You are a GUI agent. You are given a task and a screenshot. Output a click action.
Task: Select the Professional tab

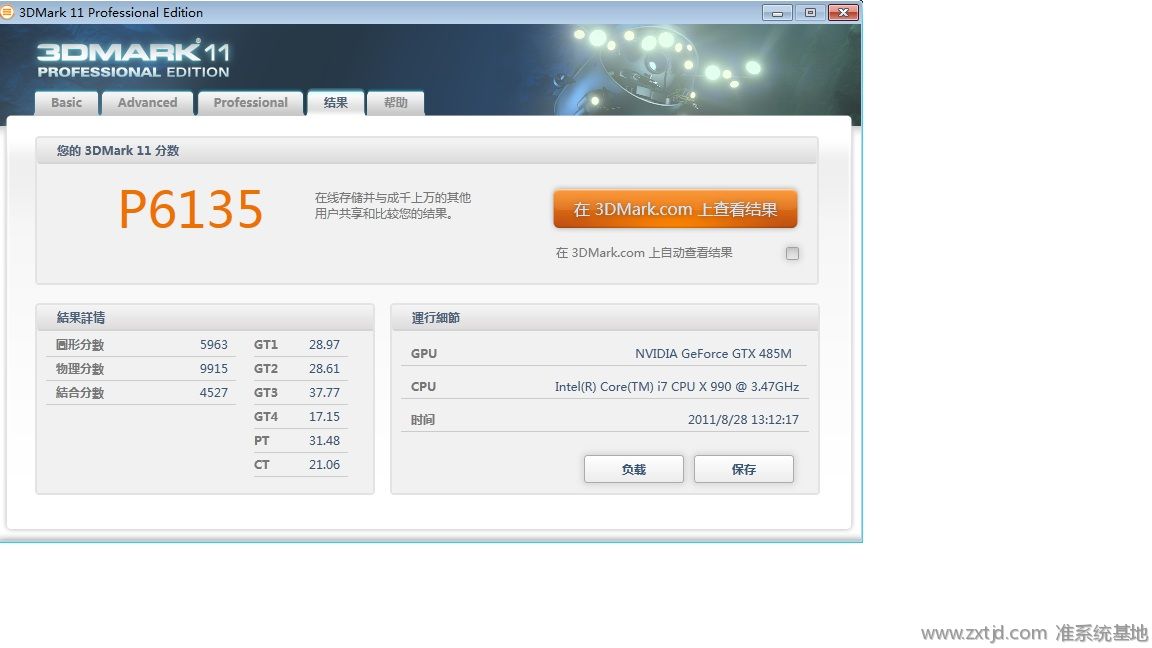click(x=250, y=103)
